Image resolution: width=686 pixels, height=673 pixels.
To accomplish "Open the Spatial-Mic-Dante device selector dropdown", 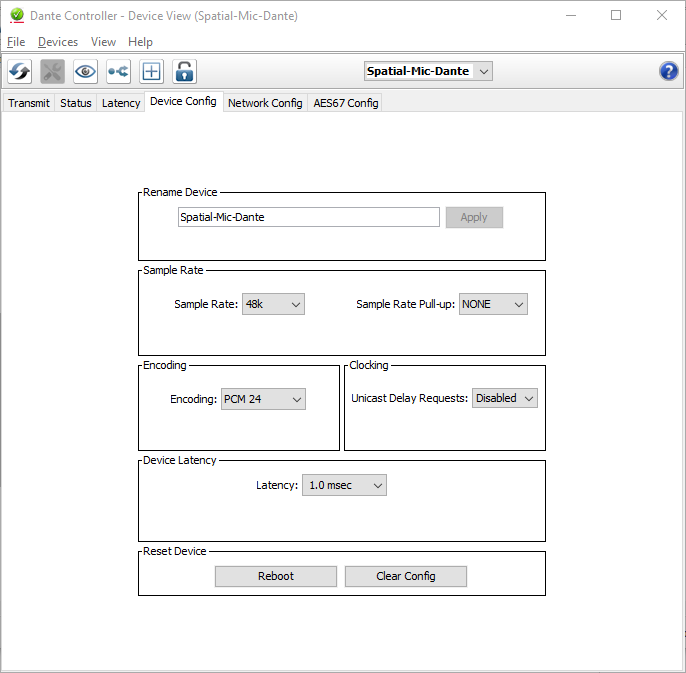I will [428, 71].
